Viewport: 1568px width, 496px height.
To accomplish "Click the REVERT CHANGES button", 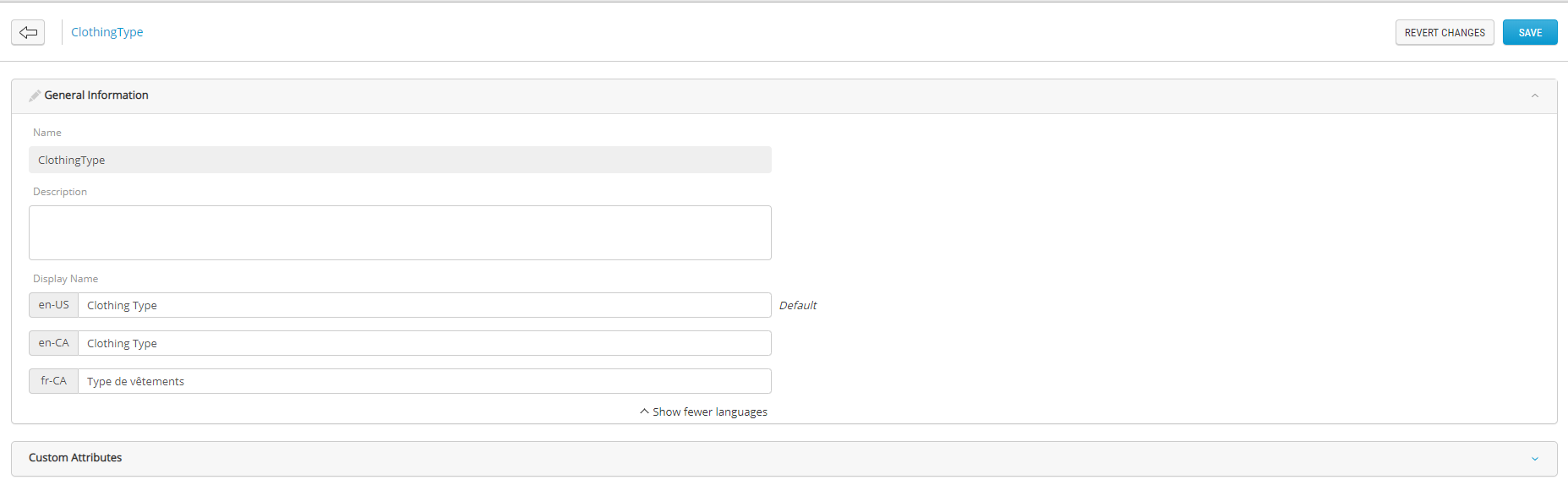I will (1444, 32).
